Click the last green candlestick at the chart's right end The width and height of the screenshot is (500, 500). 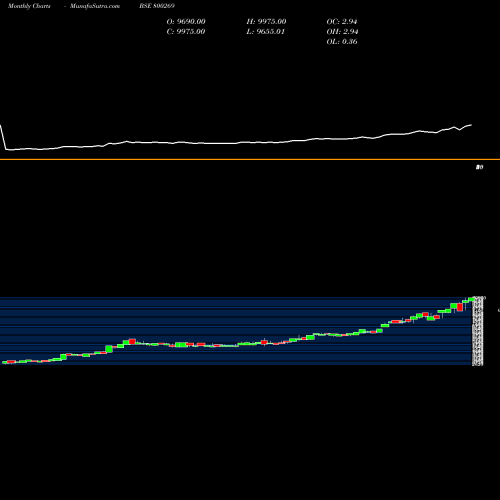coord(471,299)
